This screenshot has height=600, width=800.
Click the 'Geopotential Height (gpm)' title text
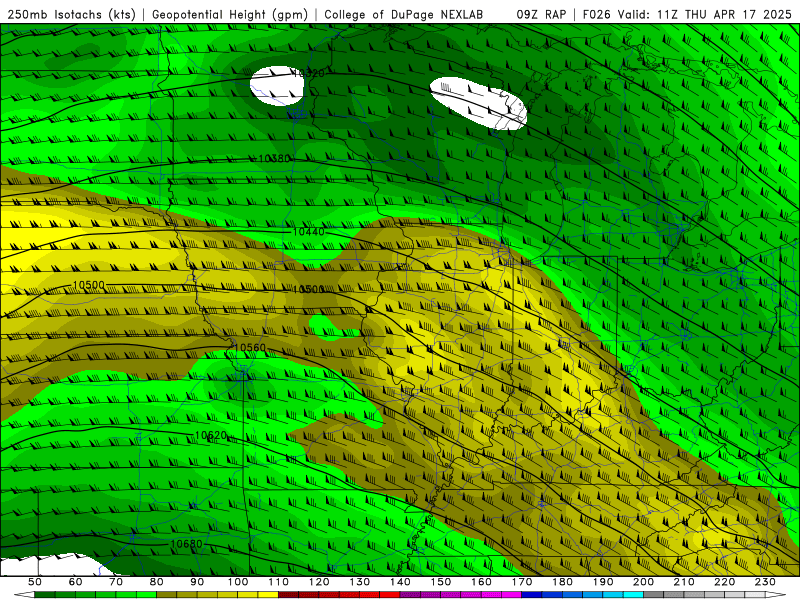[x=230, y=15]
